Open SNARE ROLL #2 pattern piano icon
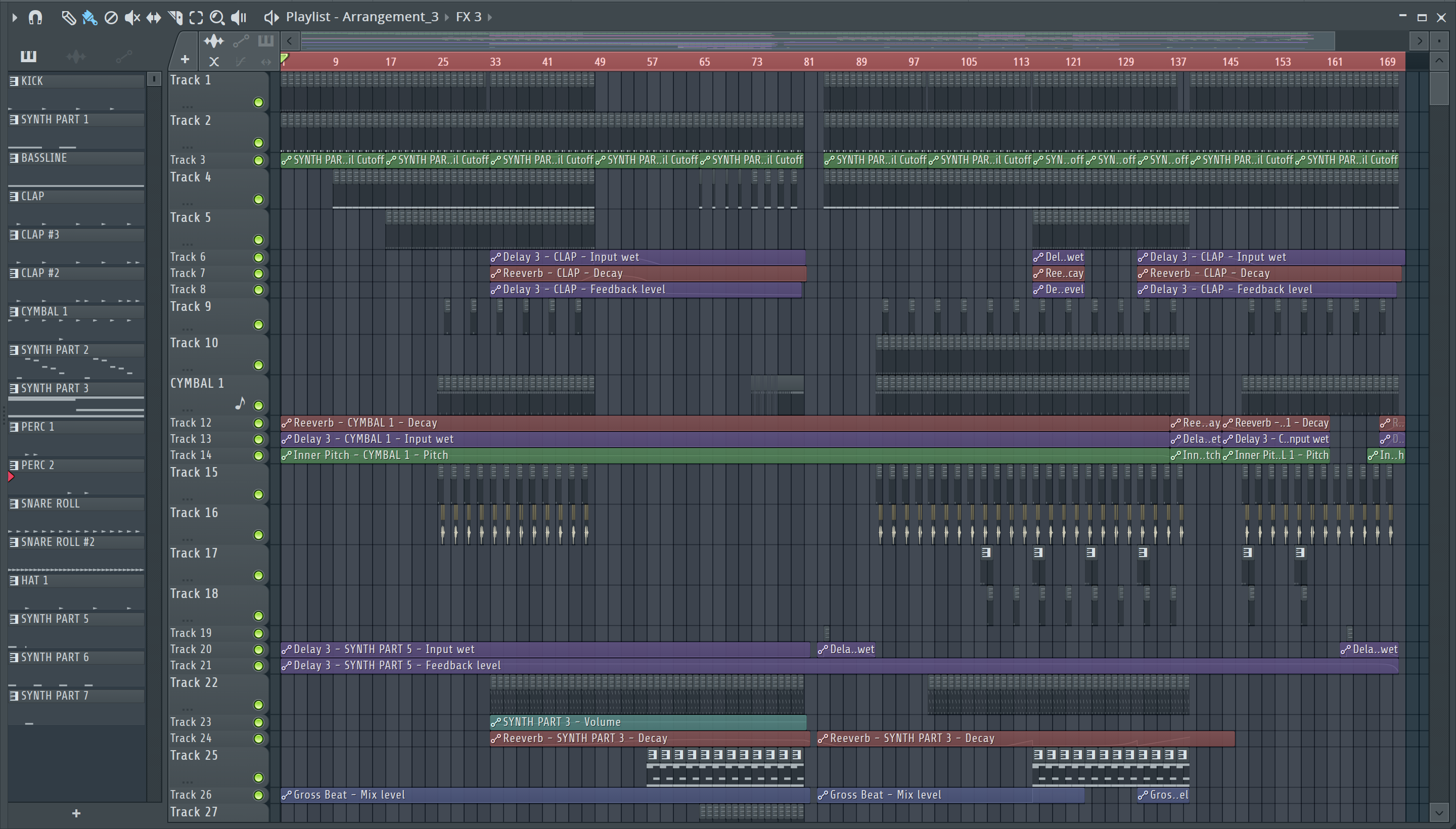 14,542
